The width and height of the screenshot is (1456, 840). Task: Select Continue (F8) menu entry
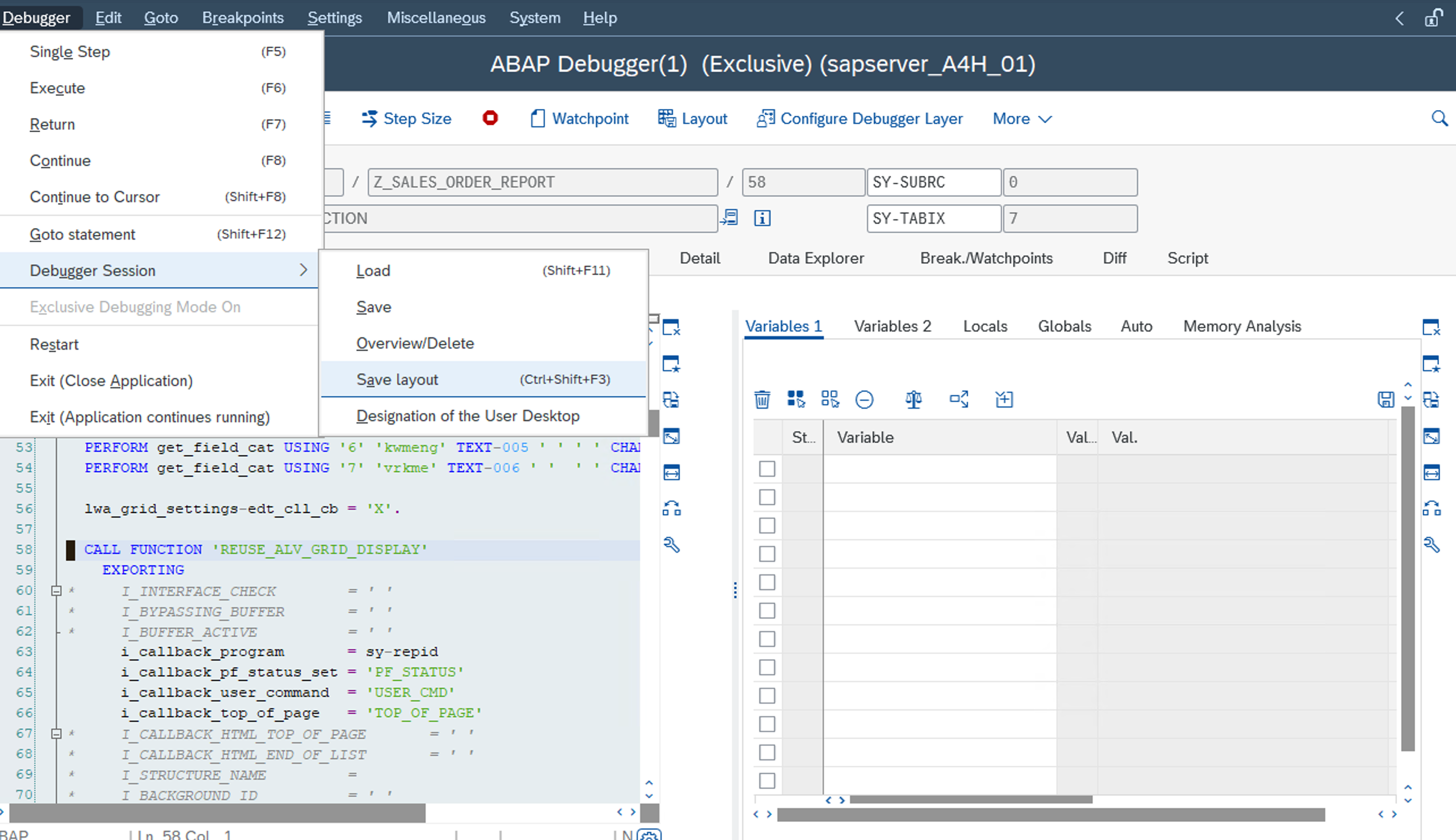(158, 161)
